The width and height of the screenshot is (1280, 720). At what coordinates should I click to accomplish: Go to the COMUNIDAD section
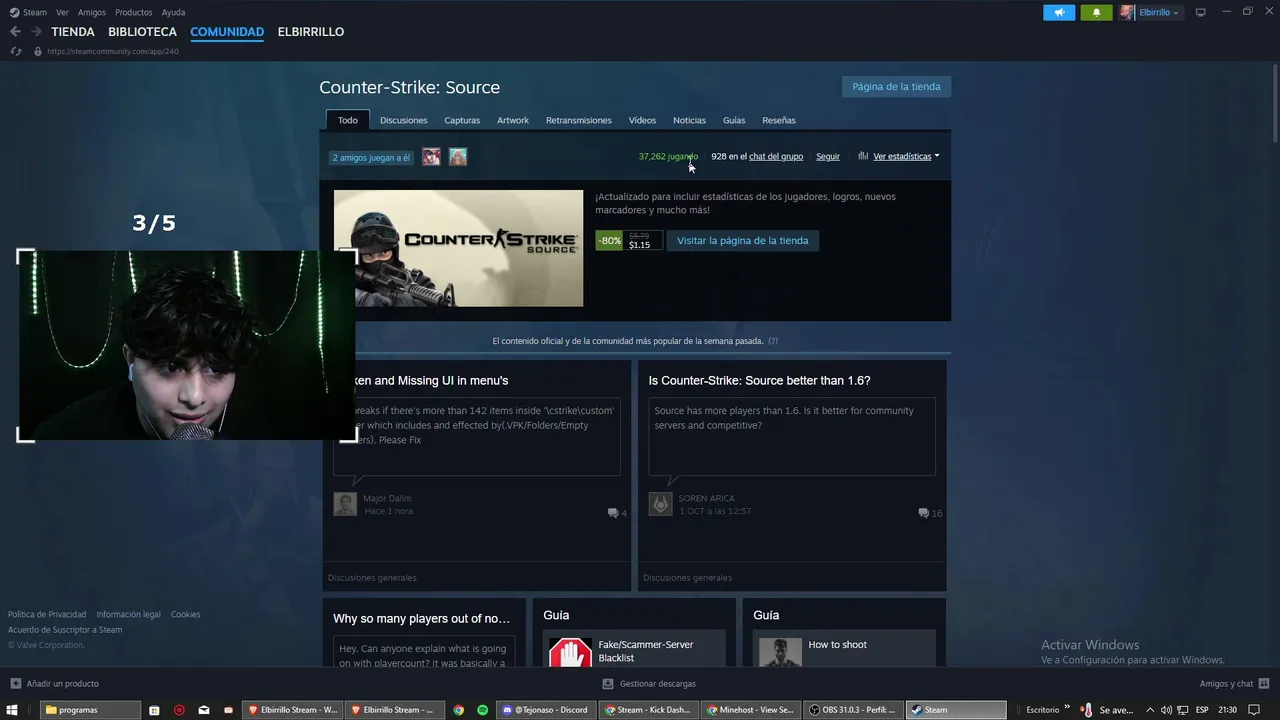[227, 32]
